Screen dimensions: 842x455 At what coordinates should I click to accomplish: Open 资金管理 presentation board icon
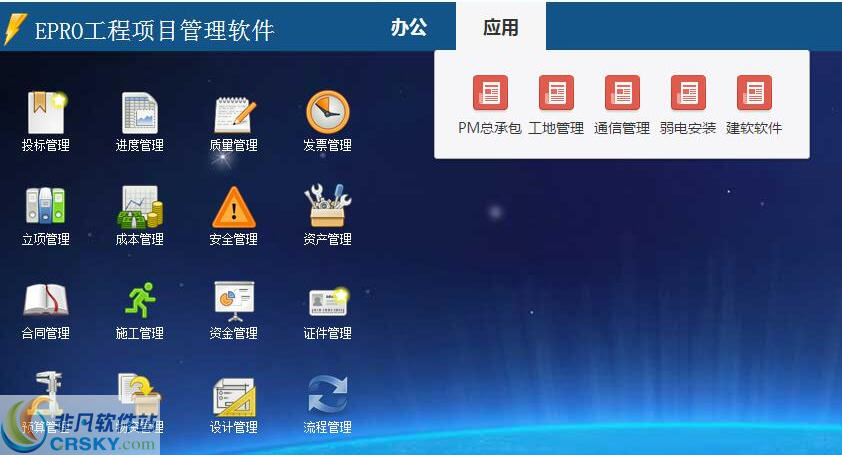tap(234, 301)
